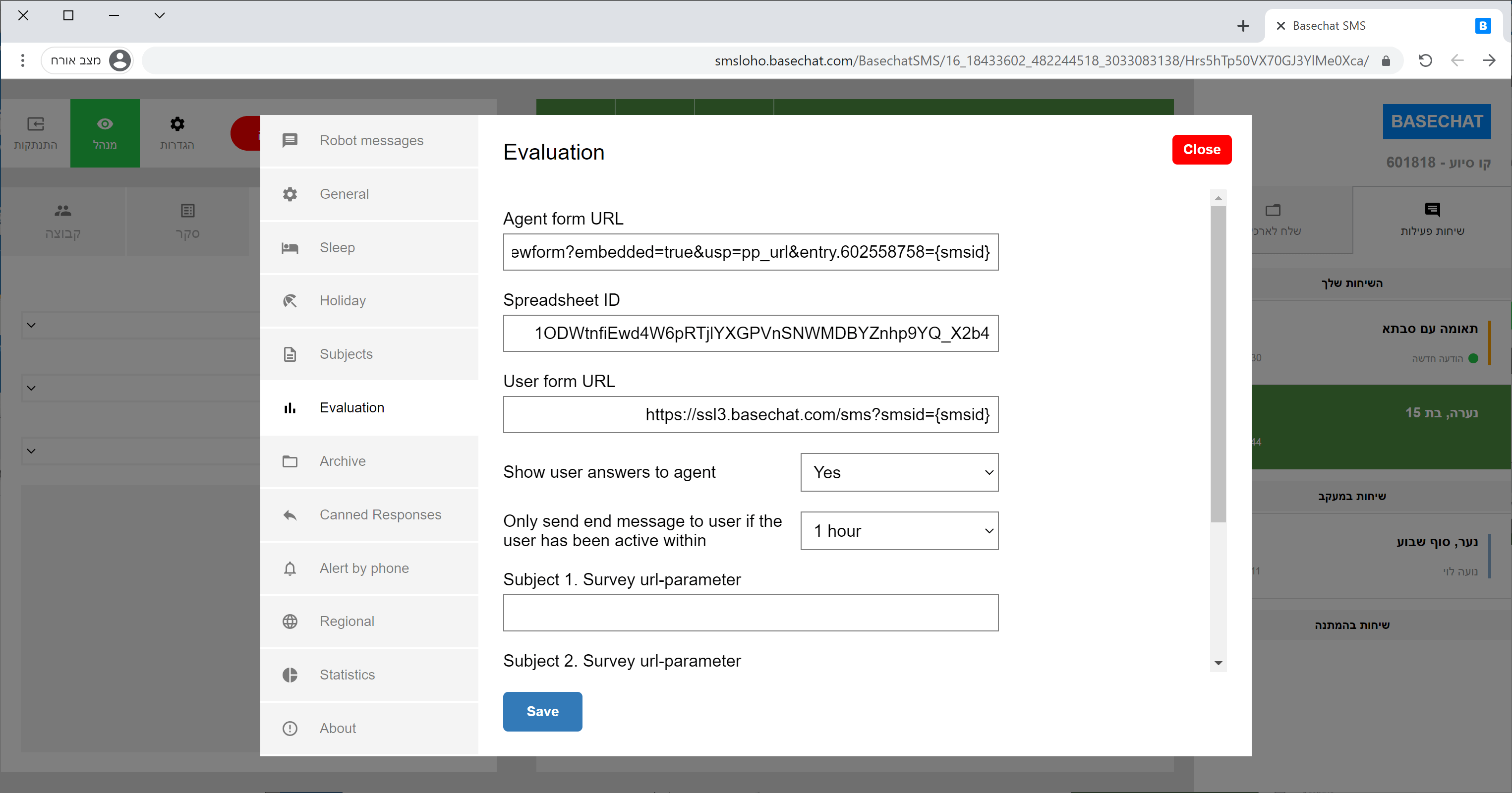Click the Robot messages chat icon
Viewport: 1512px width, 793px height.
[290, 140]
